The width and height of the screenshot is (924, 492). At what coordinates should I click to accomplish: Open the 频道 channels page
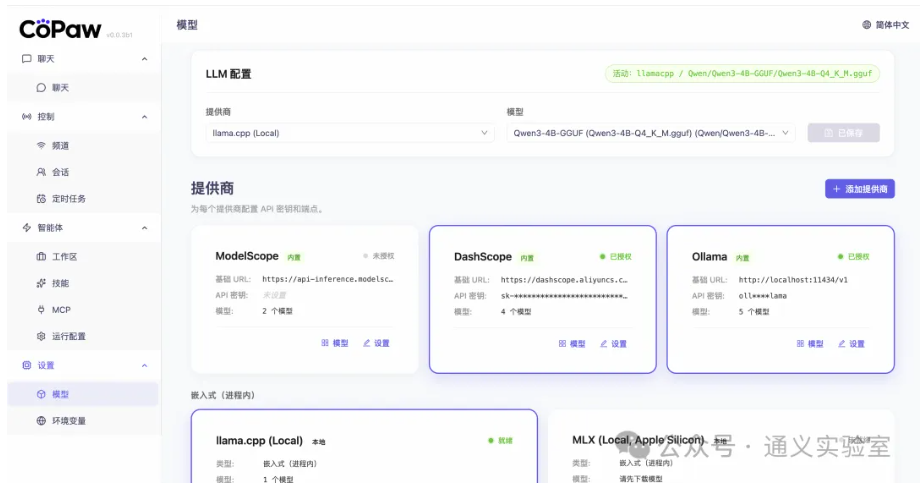(83, 146)
